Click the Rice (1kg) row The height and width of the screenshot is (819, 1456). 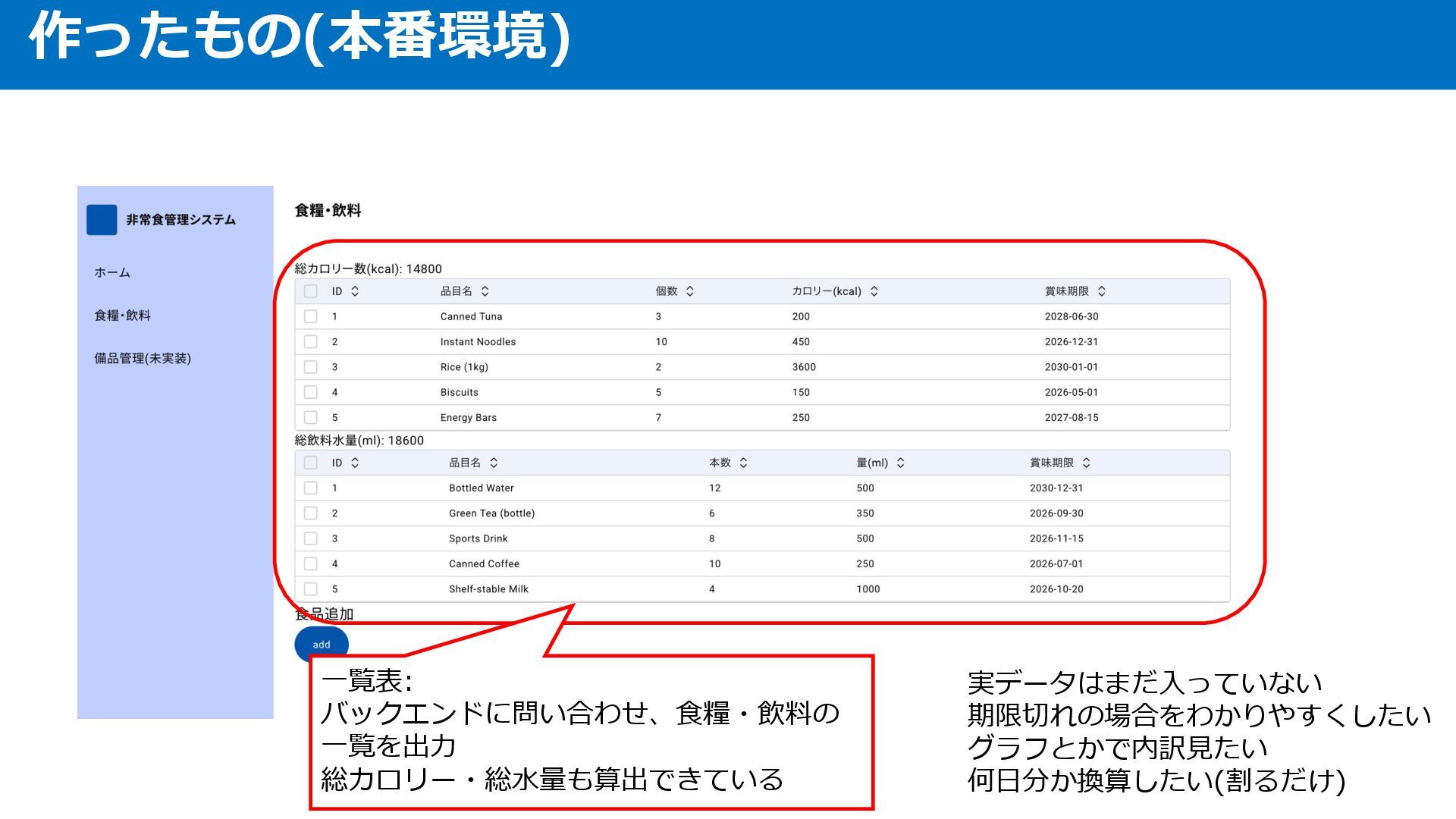[x=464, y=367]
